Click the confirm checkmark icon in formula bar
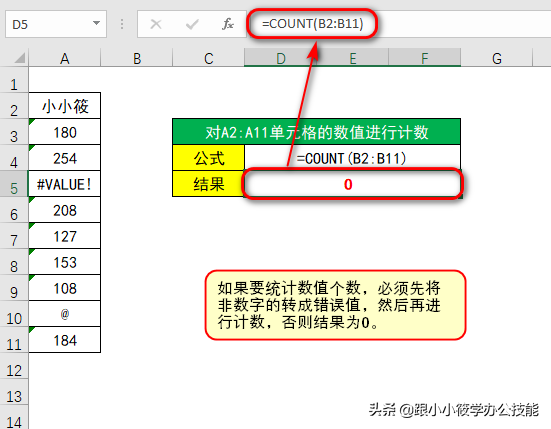551x429 pixels. point(192,24)
